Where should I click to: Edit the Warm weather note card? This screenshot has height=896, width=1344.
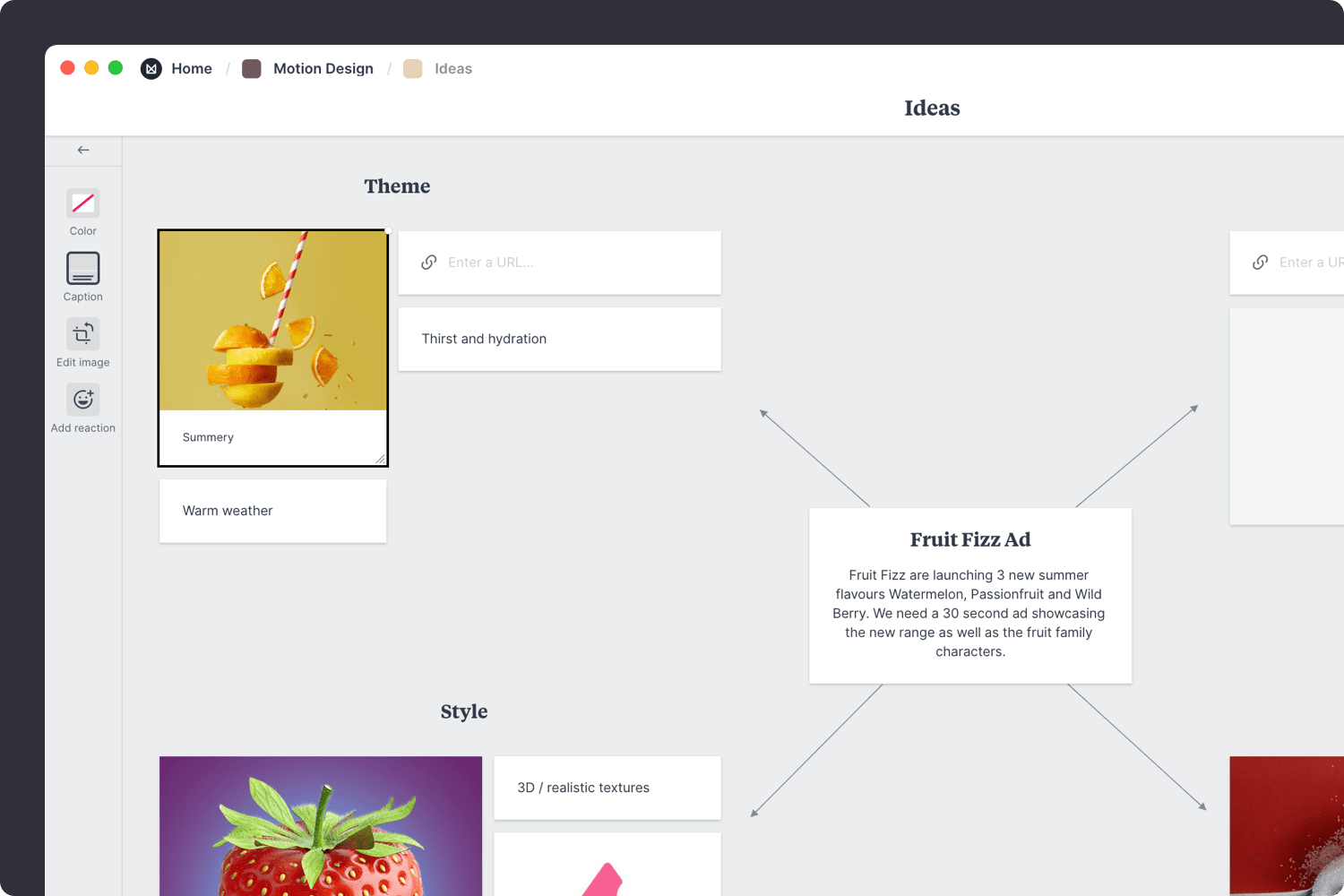(x=272, y=511)
